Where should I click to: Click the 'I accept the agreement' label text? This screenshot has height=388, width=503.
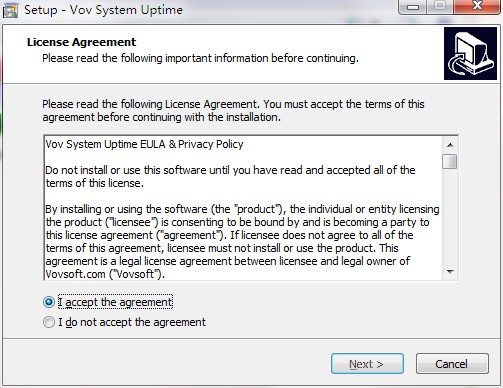(x=115, y=302)
